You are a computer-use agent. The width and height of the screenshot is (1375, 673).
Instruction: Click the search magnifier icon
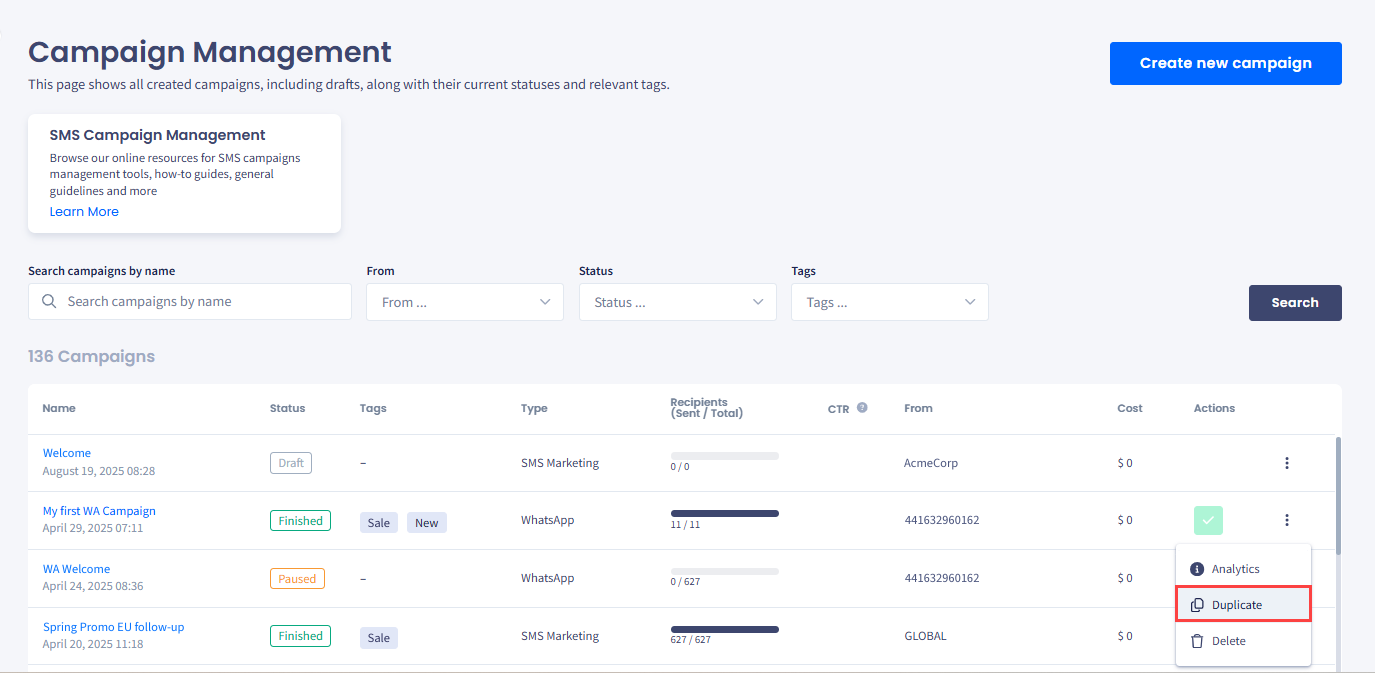[x=49, y=302]
